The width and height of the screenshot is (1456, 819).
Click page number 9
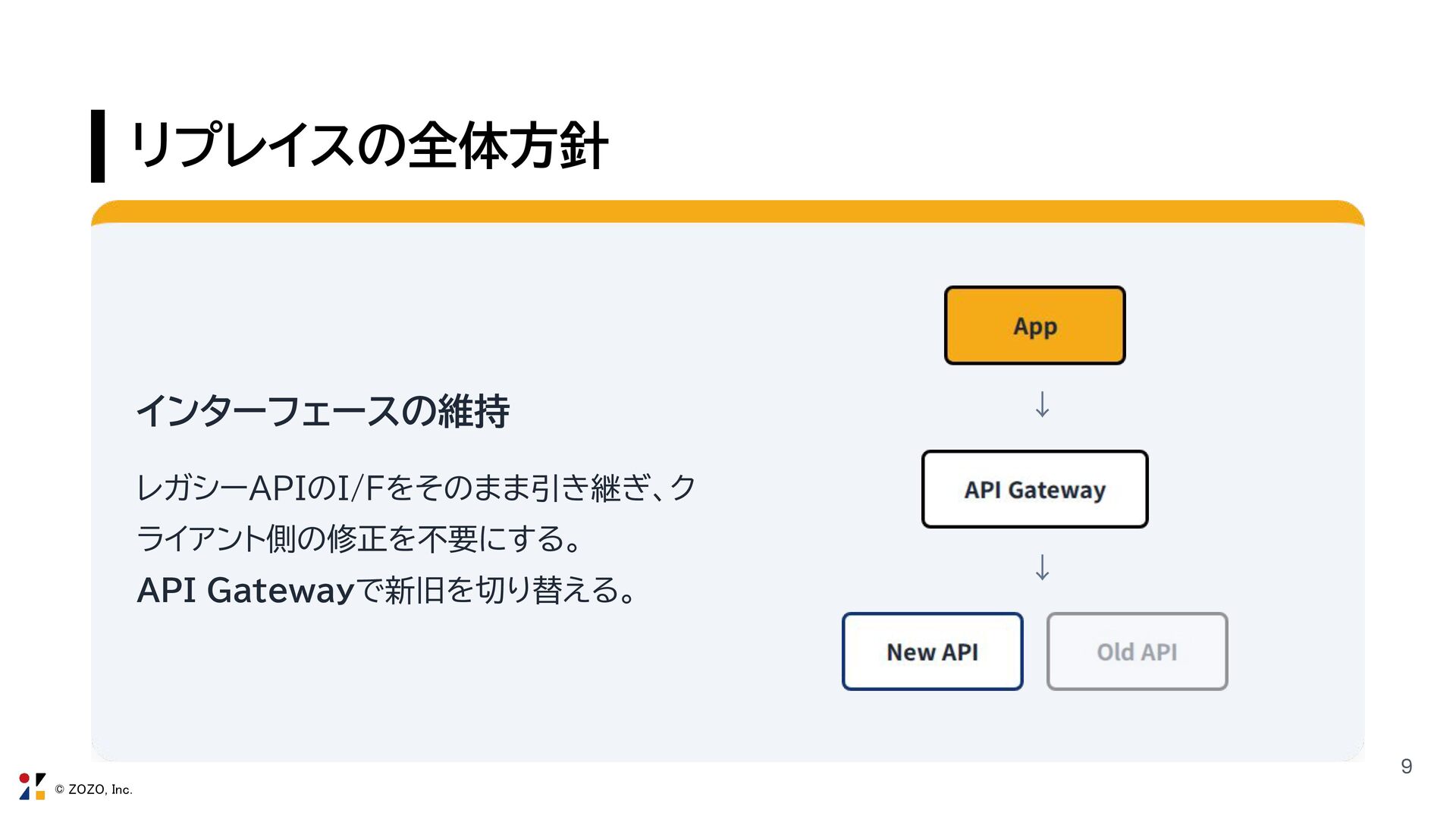tap(1406, 766)
